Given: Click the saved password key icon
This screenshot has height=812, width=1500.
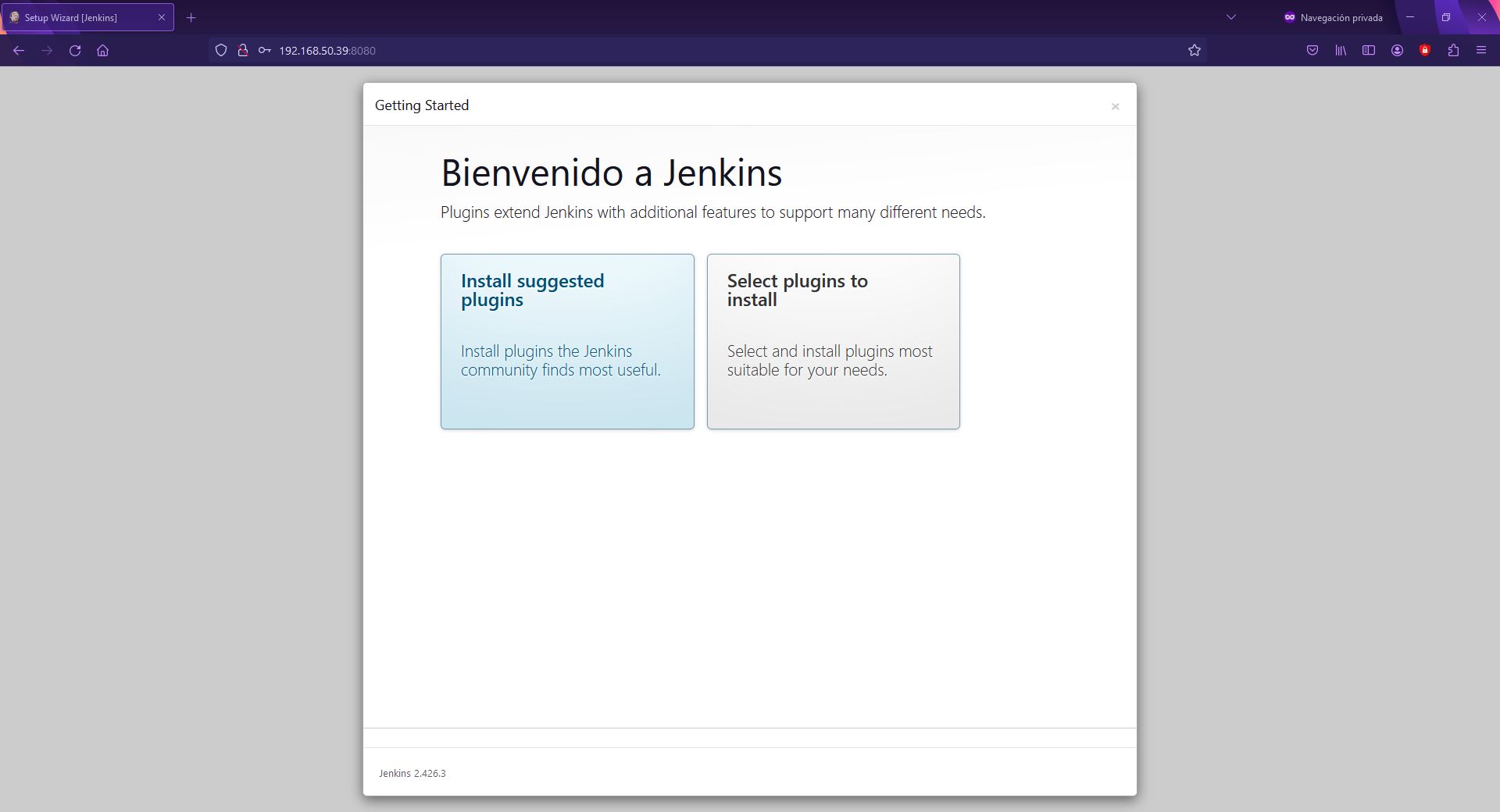Looking at the screenshot, I should [x=265, y=51].
